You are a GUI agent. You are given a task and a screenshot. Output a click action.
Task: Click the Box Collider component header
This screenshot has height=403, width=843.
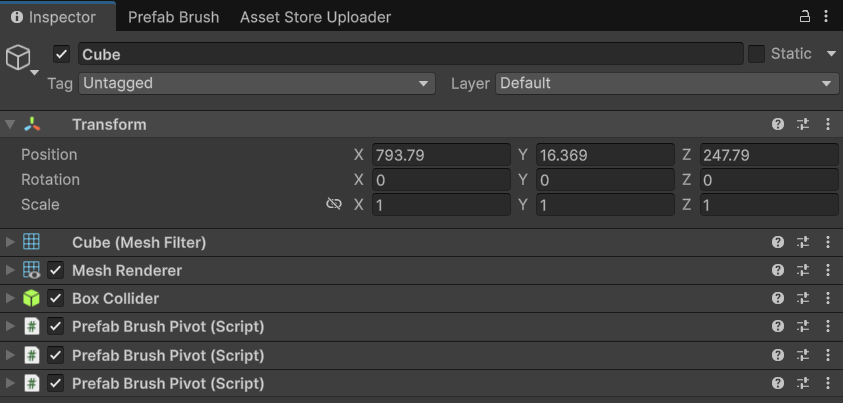click(115, 299)
